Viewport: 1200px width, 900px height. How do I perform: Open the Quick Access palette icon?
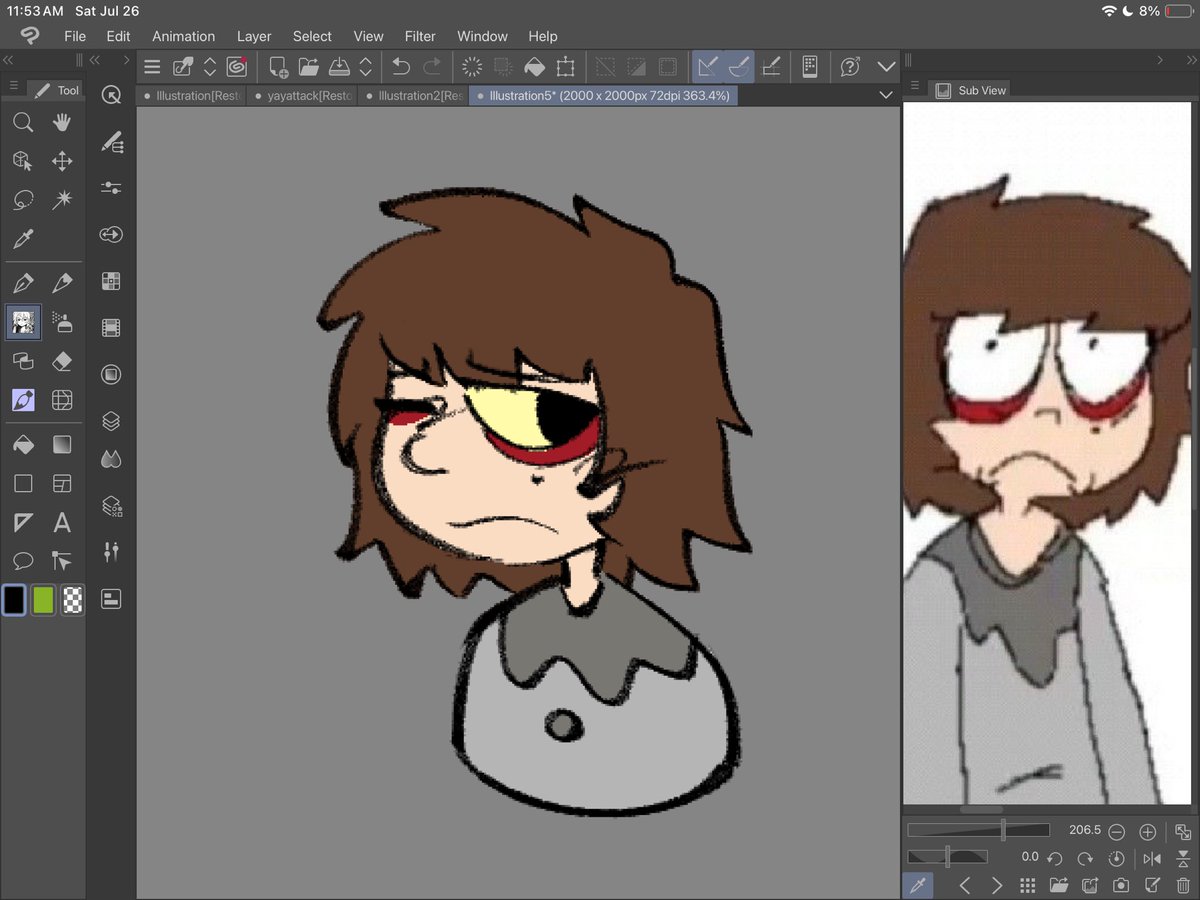point(111,94)
